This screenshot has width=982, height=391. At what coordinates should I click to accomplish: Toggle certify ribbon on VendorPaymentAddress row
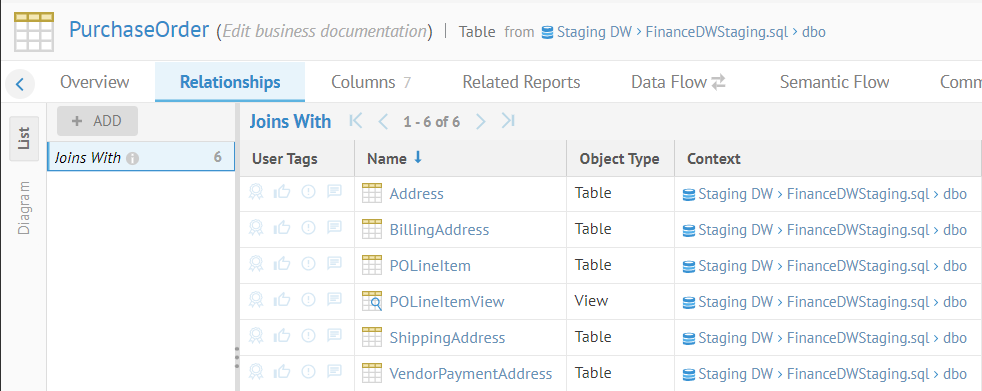256,372
